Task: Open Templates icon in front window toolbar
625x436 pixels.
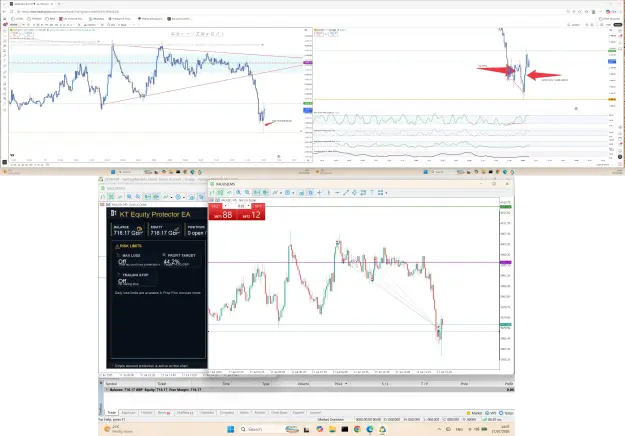Action: (301, 192)
